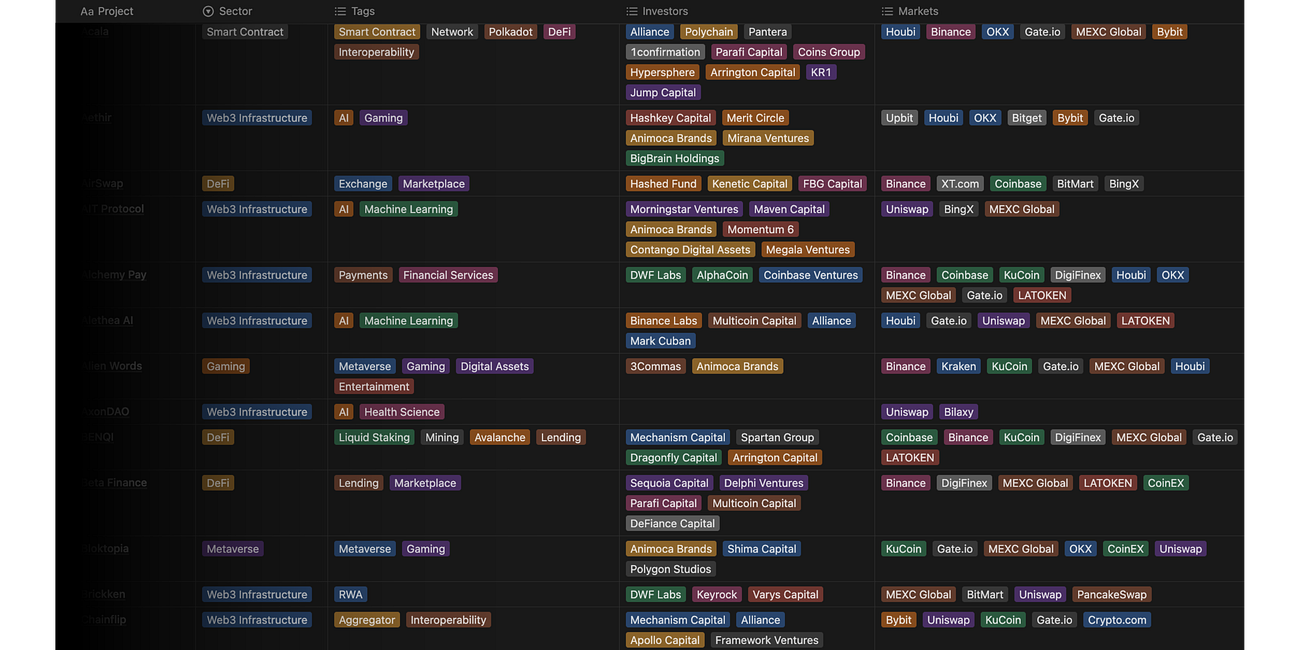Click the DeFiance Capital tag
The image size is (1300, 650).
pos(672,524)
